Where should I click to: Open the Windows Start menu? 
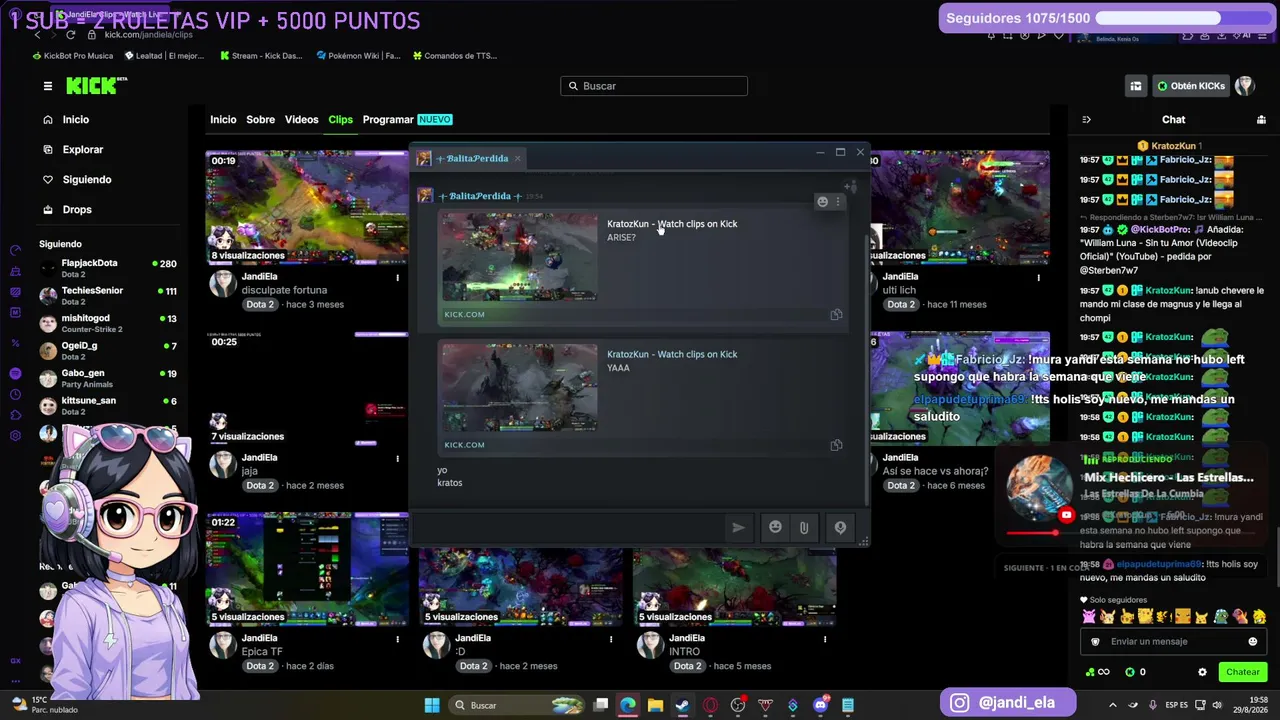click(432, 705)
